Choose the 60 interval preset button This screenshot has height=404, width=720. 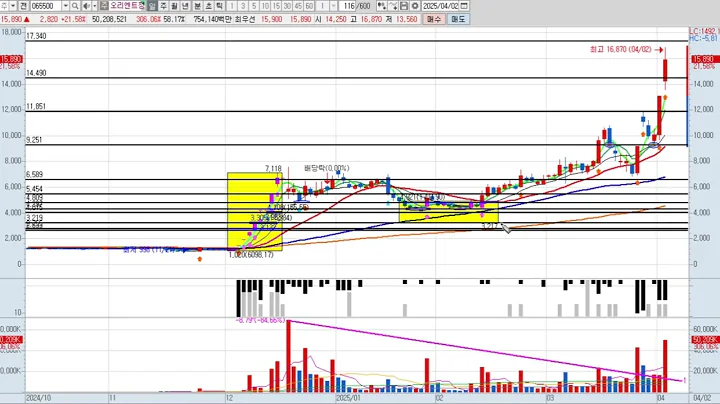click(x=309, y=6)
